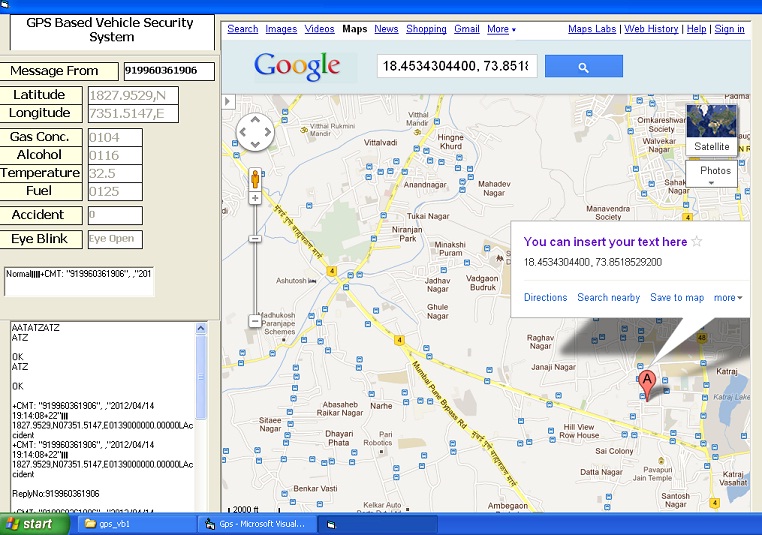Click the map zoom in plus button
Viewport: 762px width, 535px height.
pyautogui.click(x=255, y=198)
